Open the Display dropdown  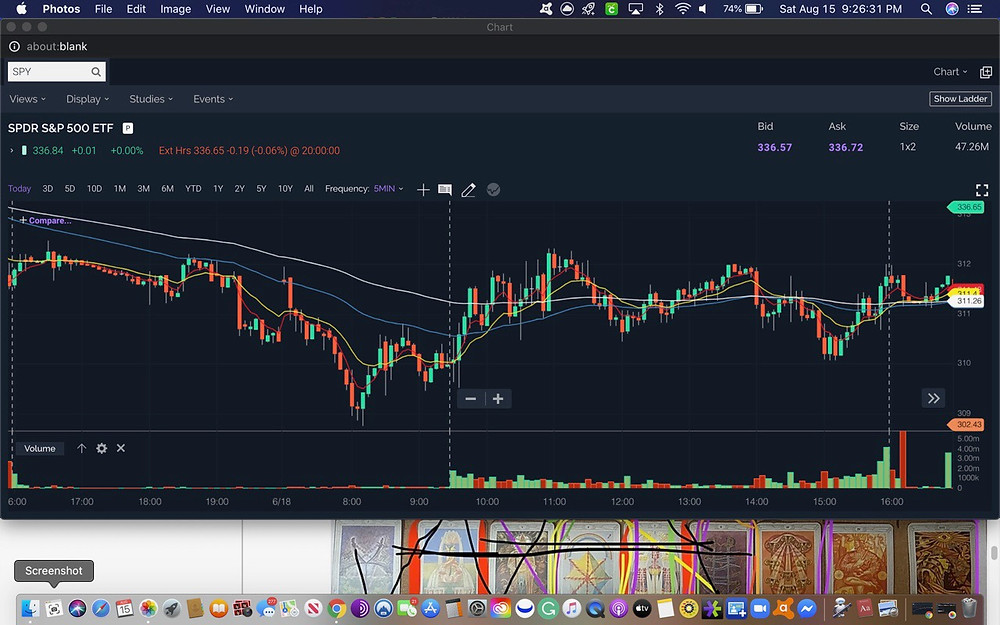tap(87, 99)
